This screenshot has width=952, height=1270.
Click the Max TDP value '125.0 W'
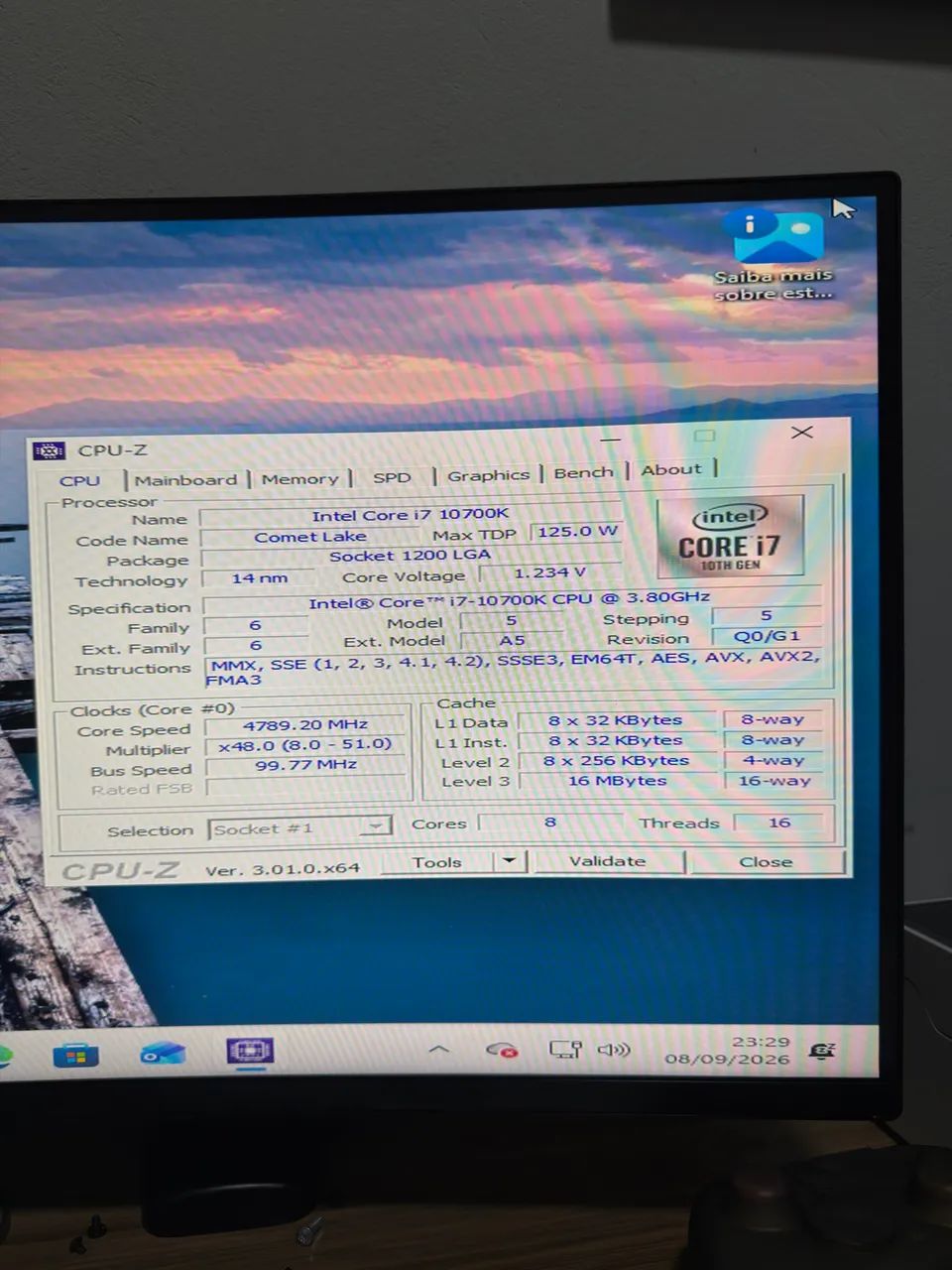[x=577, y=532]
